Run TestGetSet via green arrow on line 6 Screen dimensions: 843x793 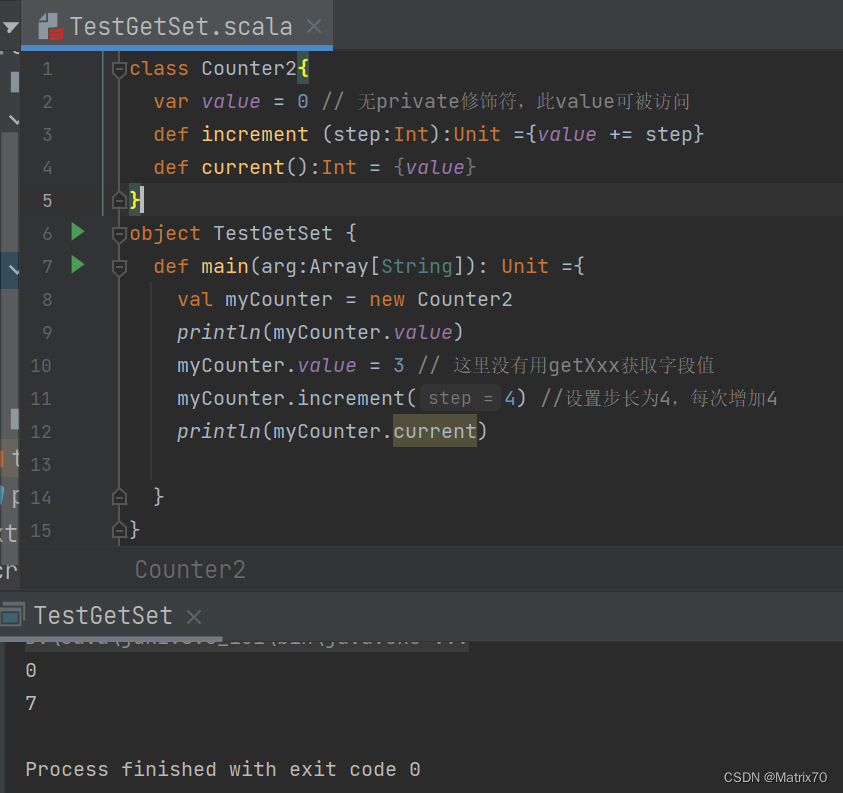click(x=78, y=232)
